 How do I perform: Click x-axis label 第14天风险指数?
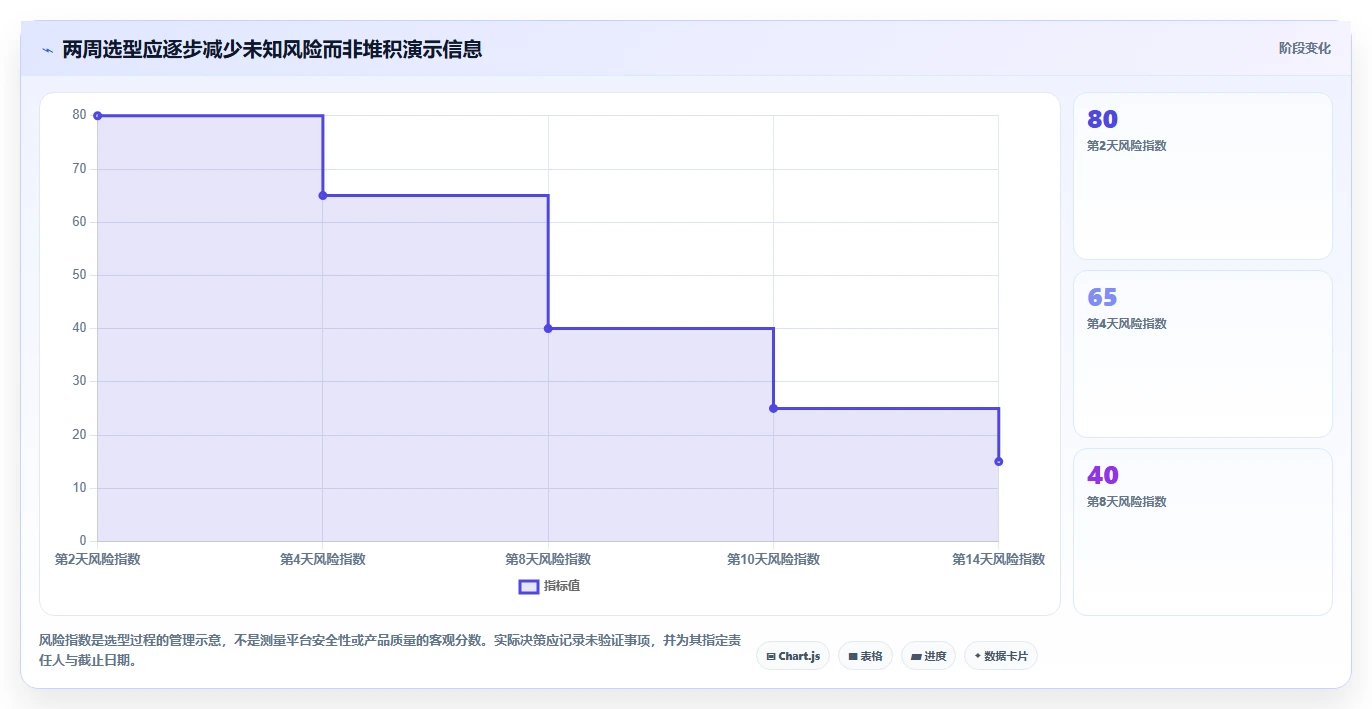coord(998,559)
